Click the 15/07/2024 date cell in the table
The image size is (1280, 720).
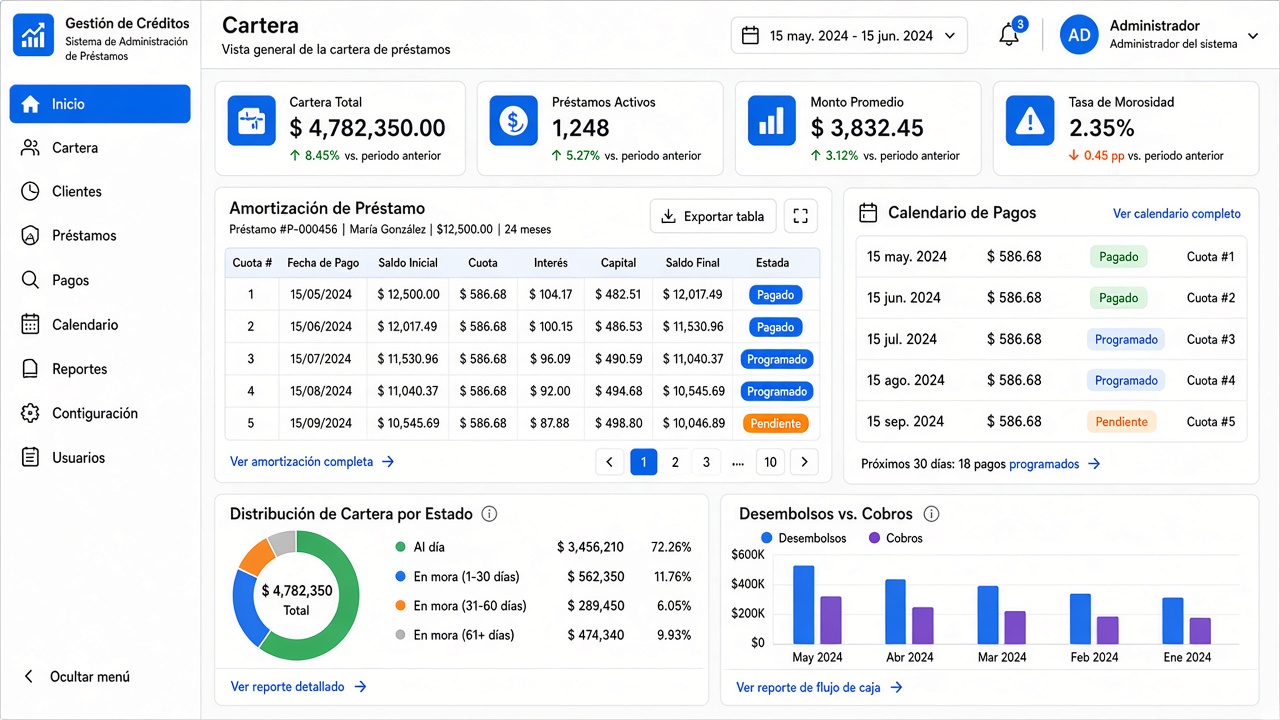pos(321,359)
